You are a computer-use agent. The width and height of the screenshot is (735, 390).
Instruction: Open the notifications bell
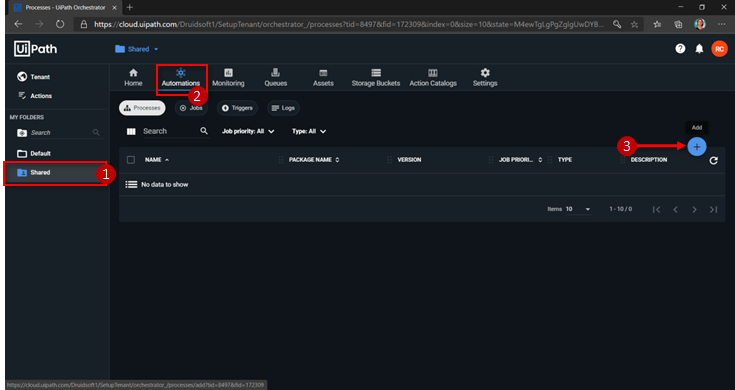tap(699, 49)
